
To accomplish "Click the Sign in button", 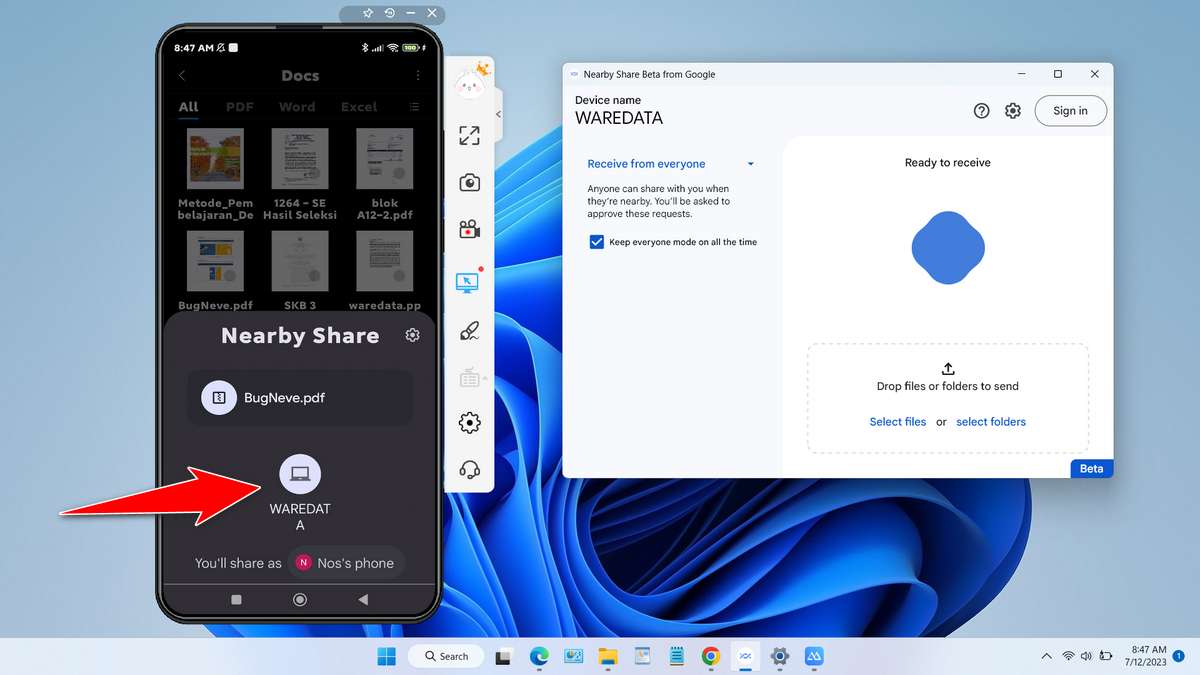I will 1070,111.
